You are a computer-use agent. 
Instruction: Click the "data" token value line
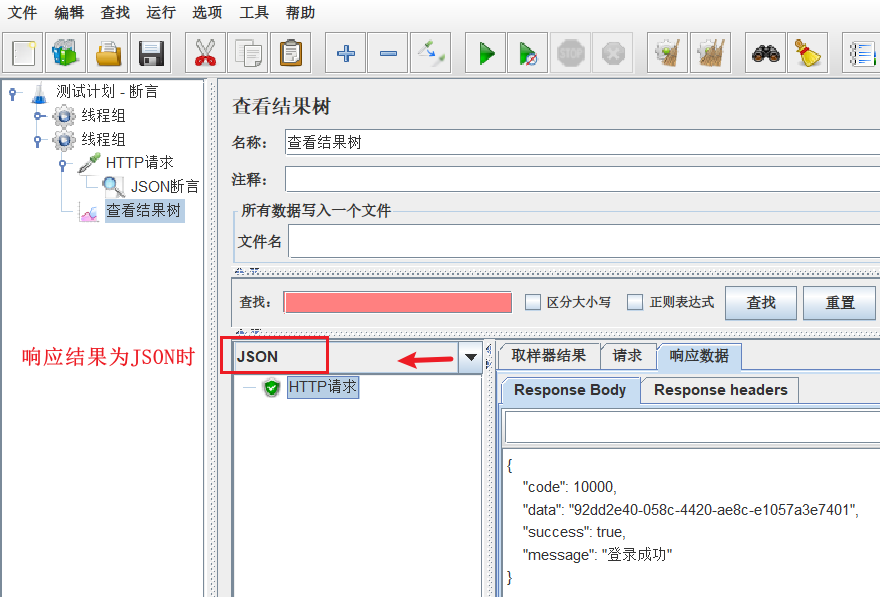[x=690, y=510]
